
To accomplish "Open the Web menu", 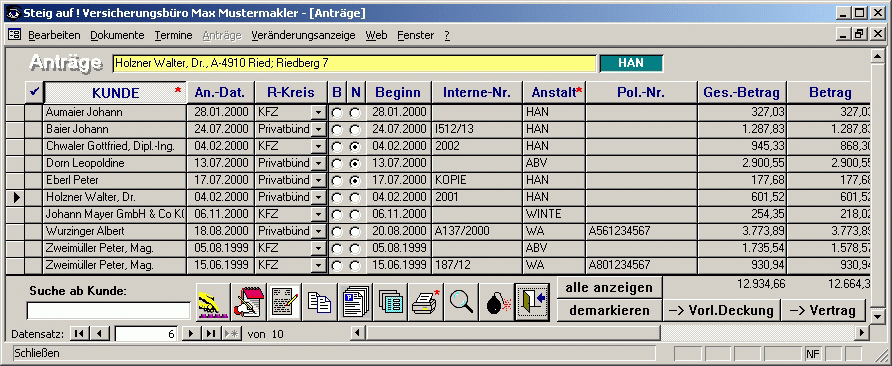I will 376,35.
